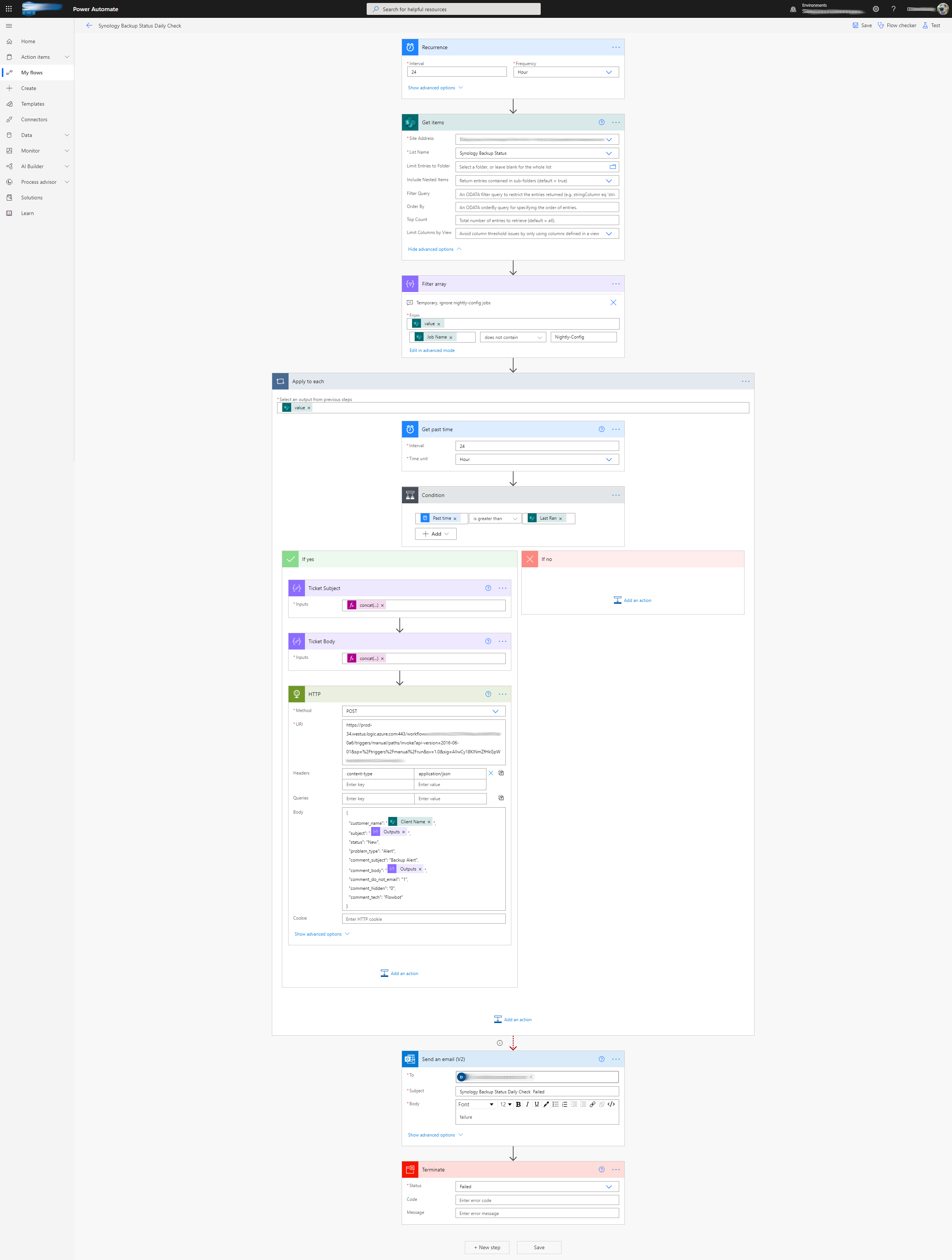Remove the content-type header from HTTP action
952x1260 pixels.
pyautogui.click(x=491, y=773)
